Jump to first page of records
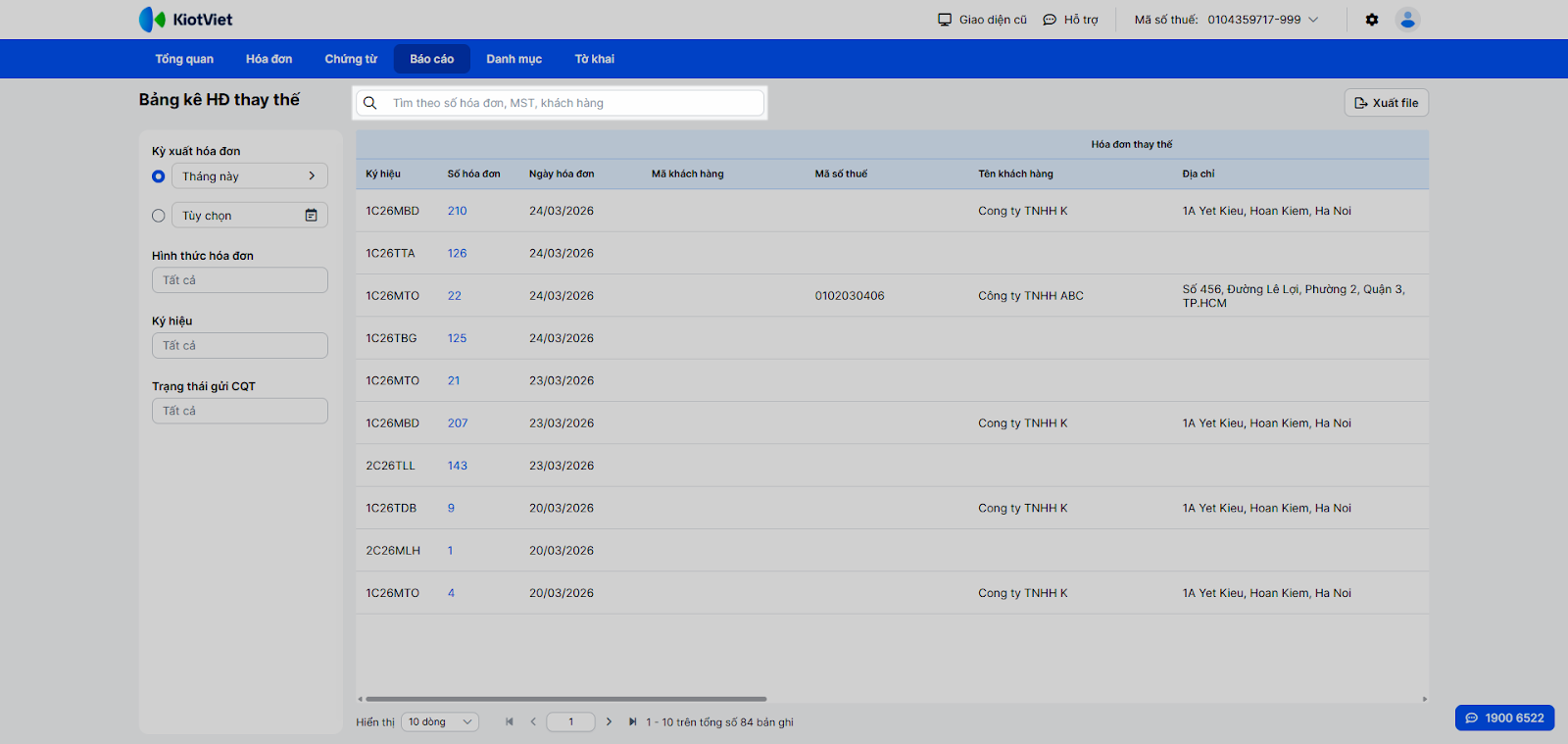This screenshot has width=1568, height=744. click(x=510, y=722)
